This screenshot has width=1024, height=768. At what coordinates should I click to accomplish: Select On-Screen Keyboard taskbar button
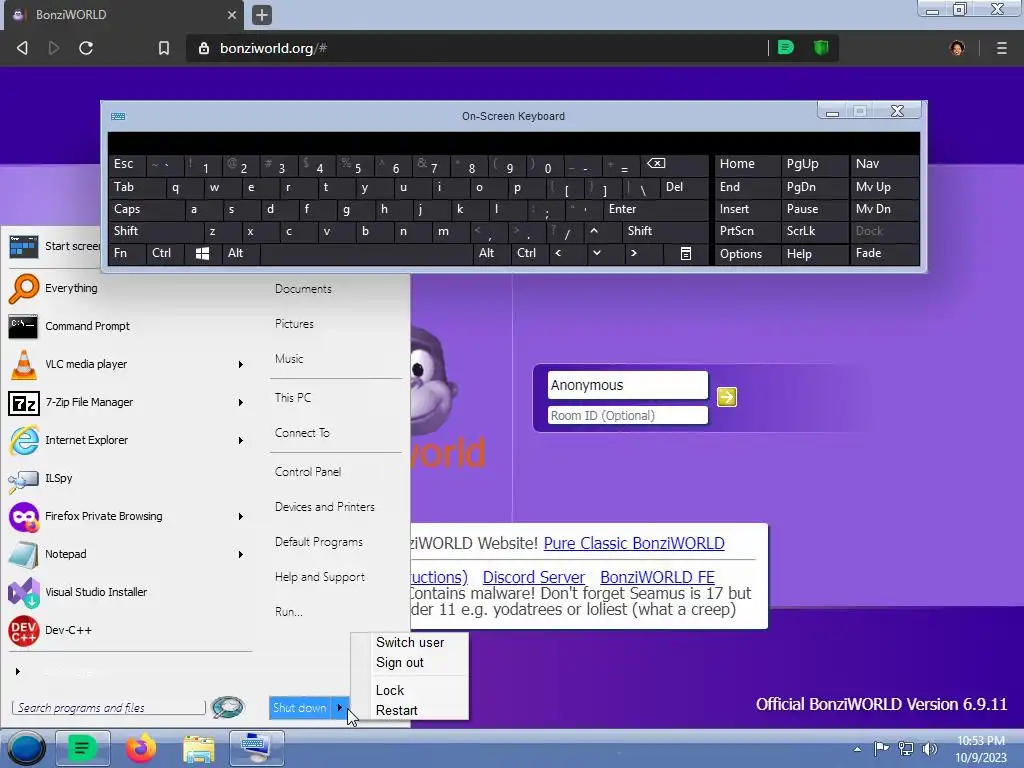coord(257,748)
